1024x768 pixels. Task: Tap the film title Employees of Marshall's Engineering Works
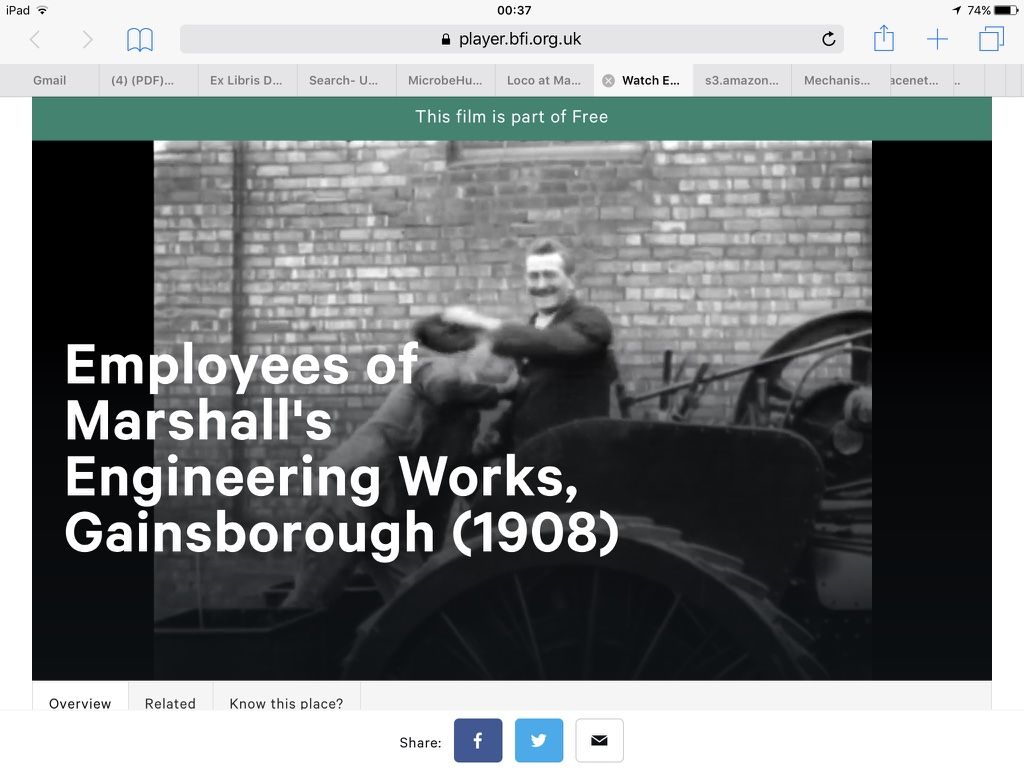[x=342, y=449]
